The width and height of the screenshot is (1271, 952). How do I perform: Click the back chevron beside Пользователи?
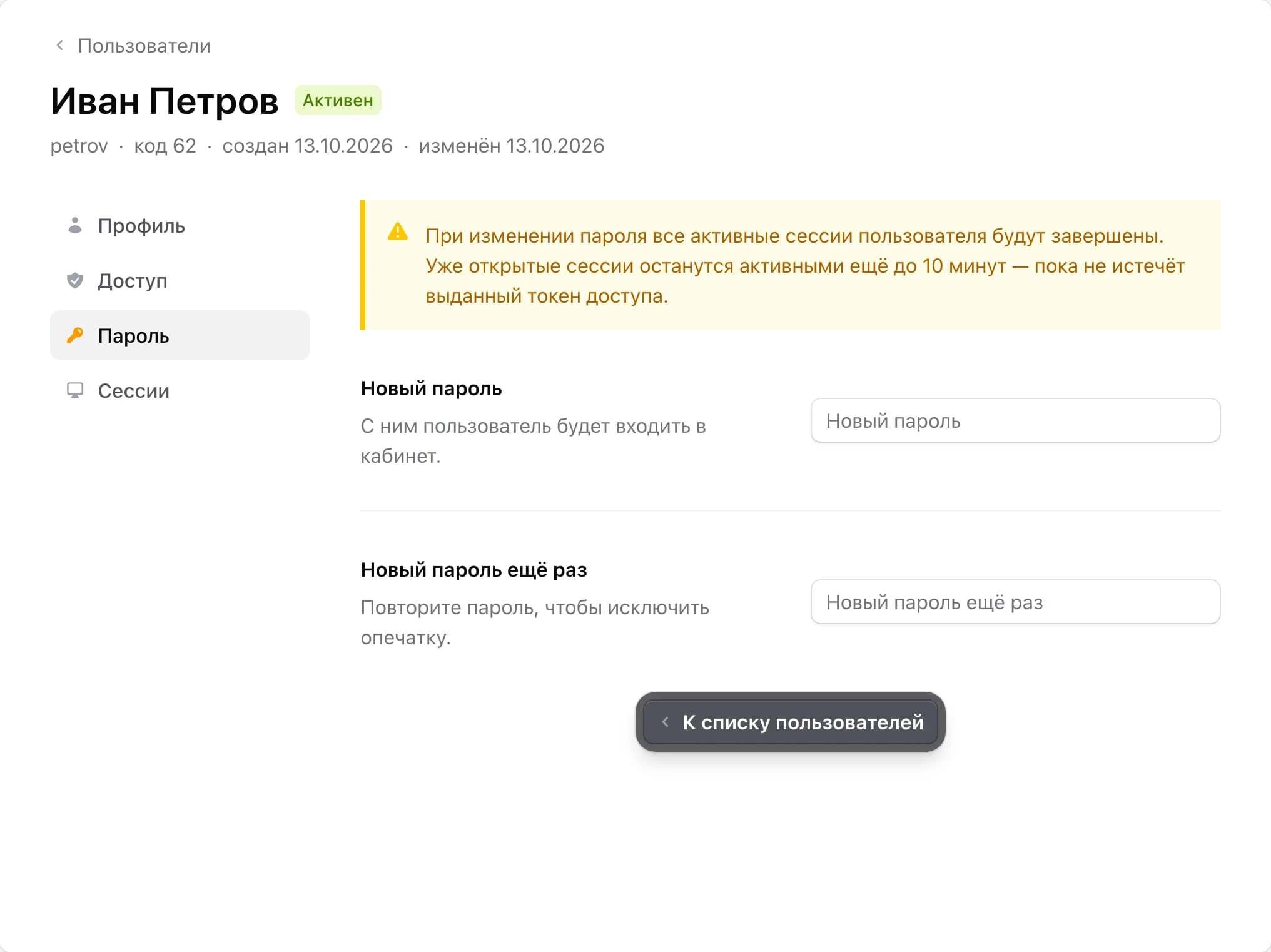60,45
